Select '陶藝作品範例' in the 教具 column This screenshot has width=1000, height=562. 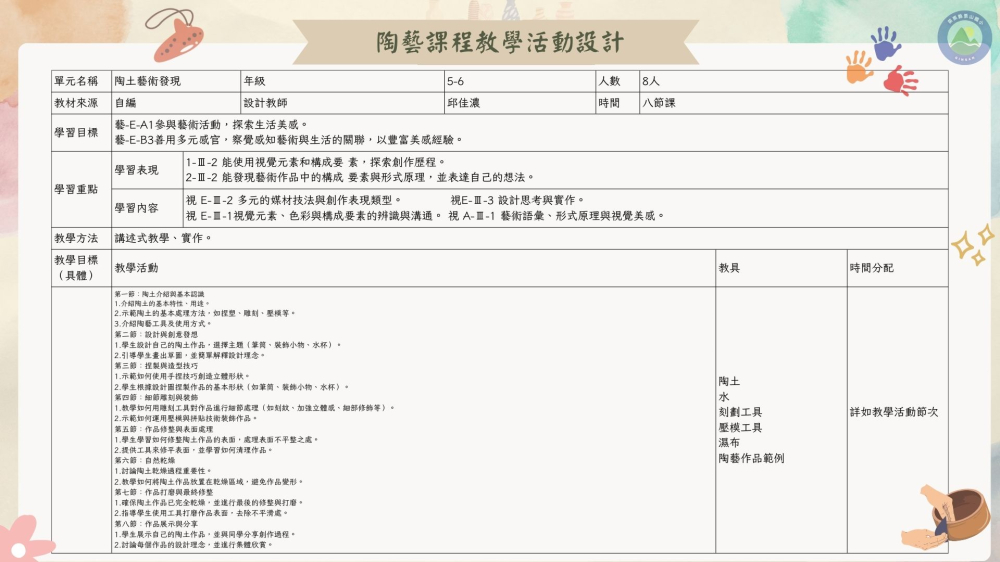pos(751,458)
